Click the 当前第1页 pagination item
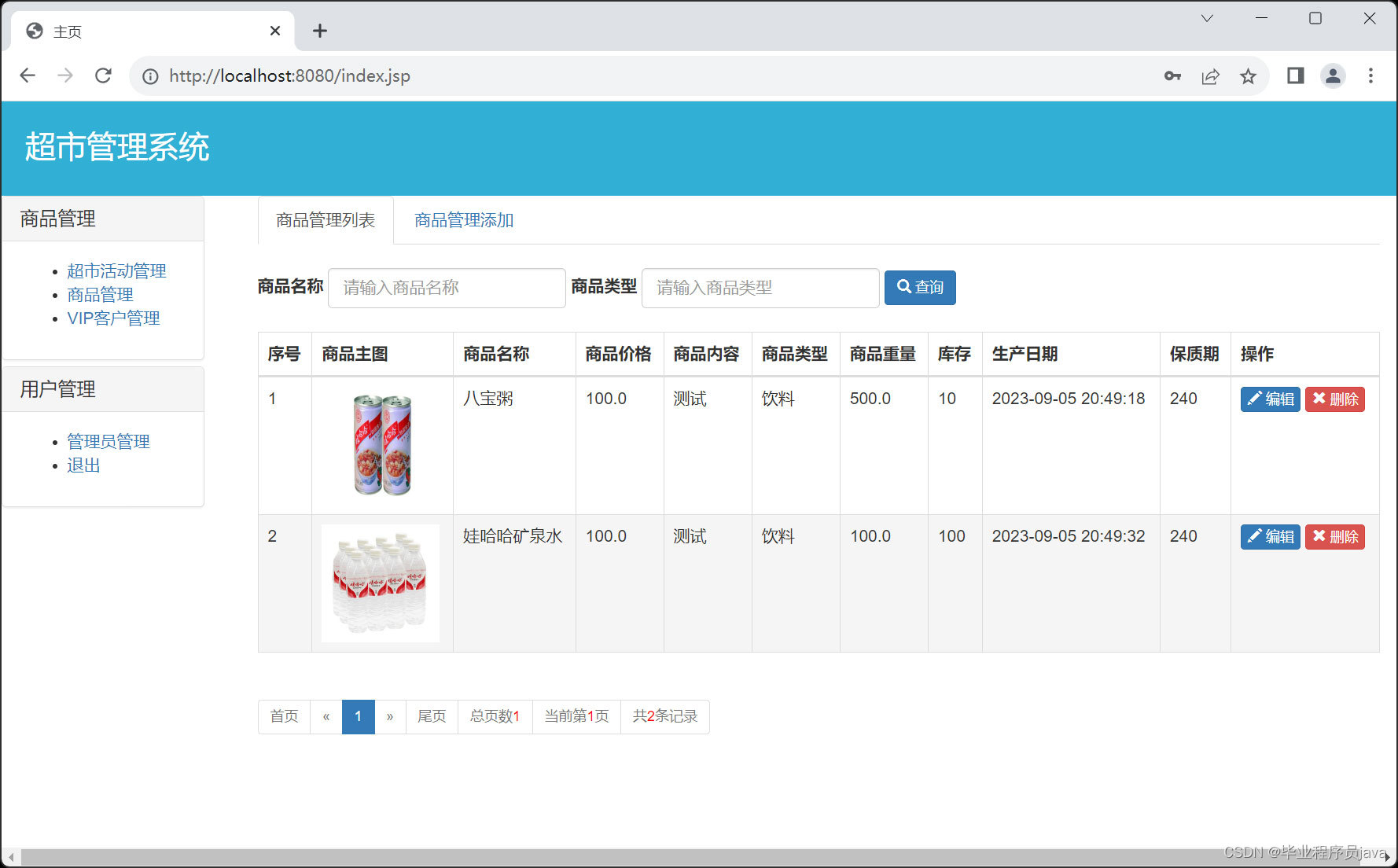Viewport: 1398px width, 868px height. coord(576,717)
